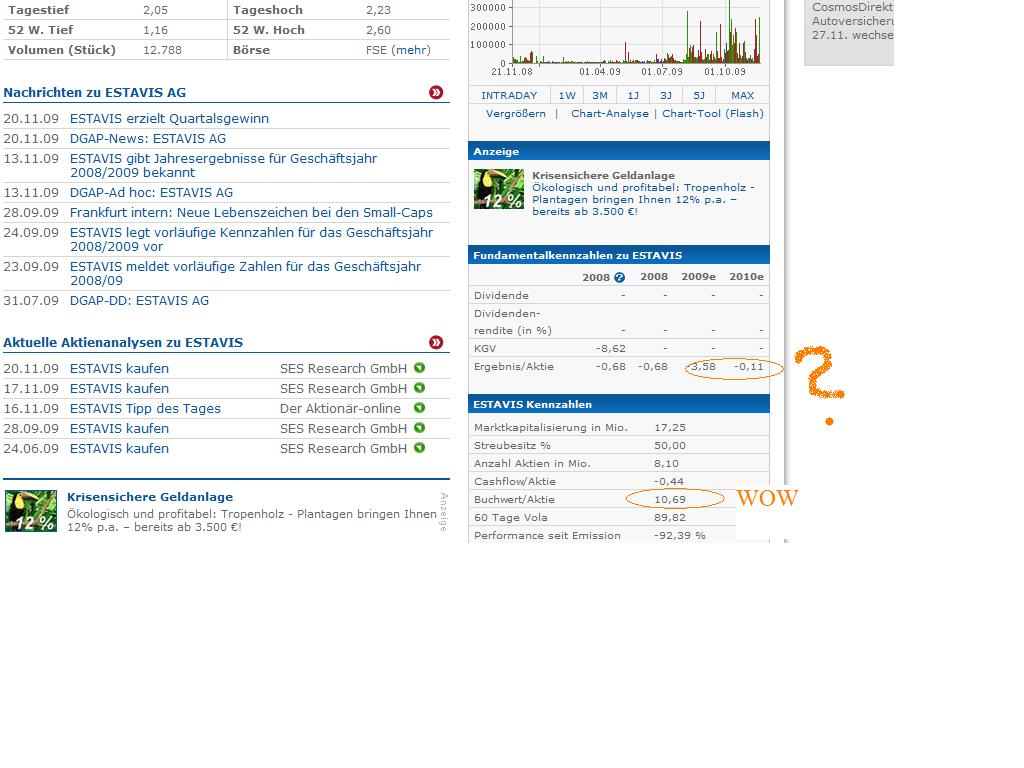Open ESTAVIS gibt Jahresergebnisse news link
1024x768 pixels.
223,165
